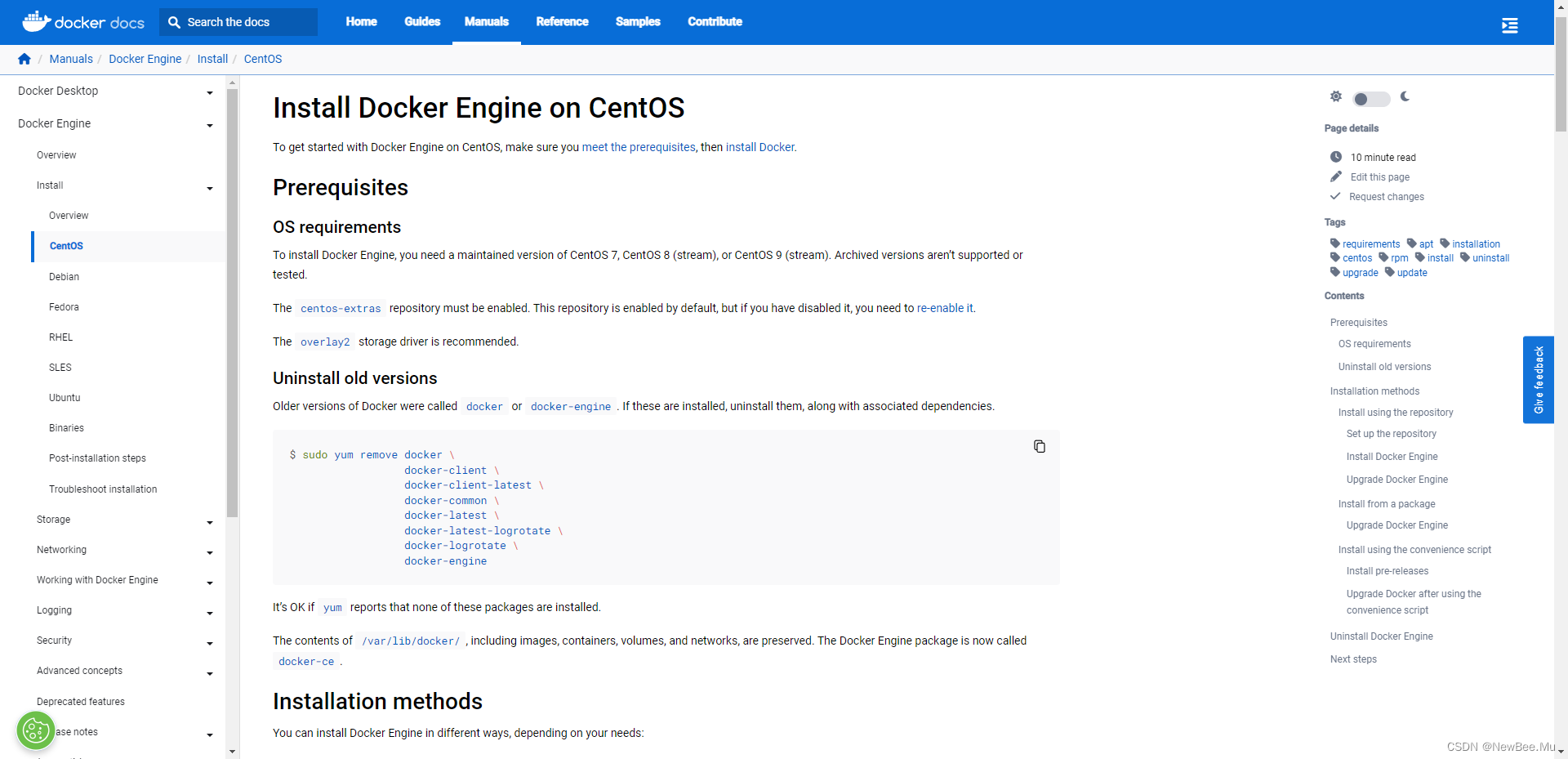Viewport: 1568px width, 759px height.
Task: Open the Samples nav tab
Action: point(638,22)
